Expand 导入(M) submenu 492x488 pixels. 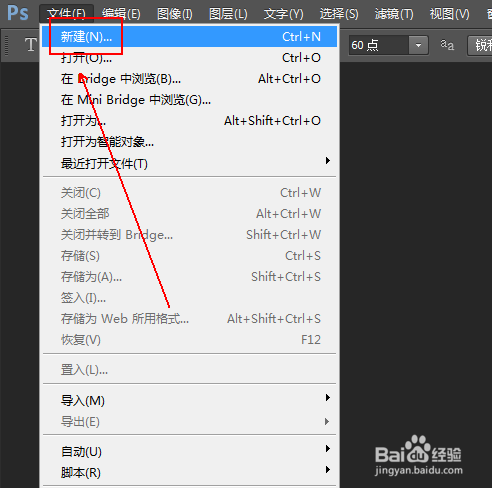coord(189,400)
